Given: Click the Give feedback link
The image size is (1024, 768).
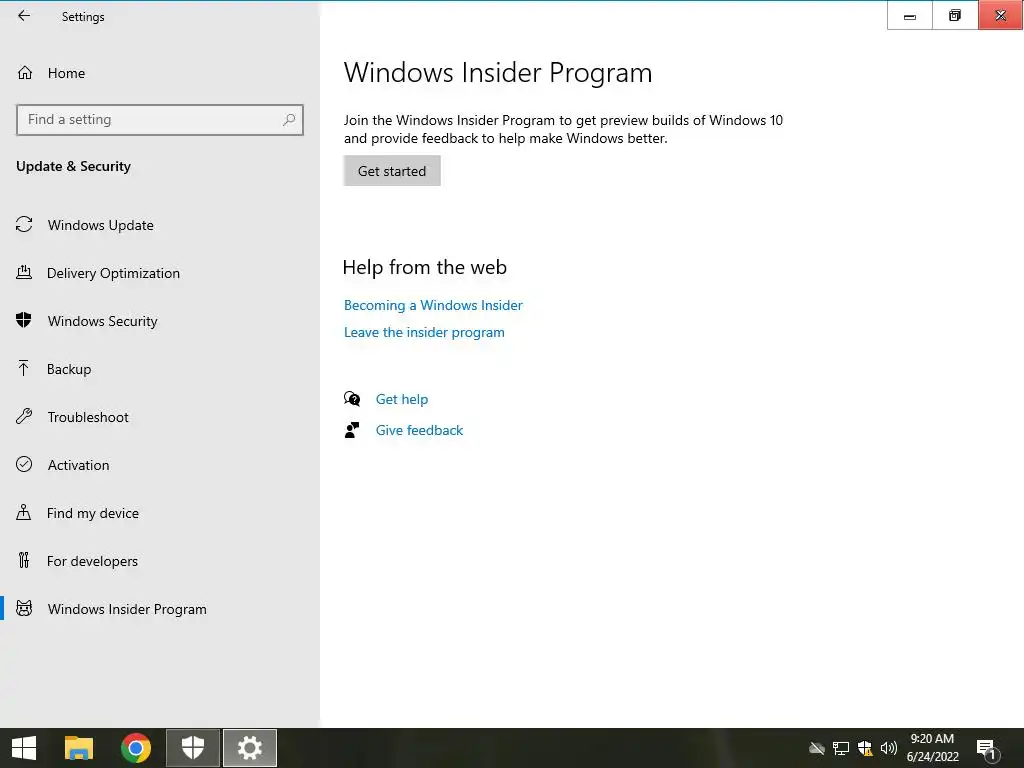Looking at the screenshot, I should [x=419, y=430].
